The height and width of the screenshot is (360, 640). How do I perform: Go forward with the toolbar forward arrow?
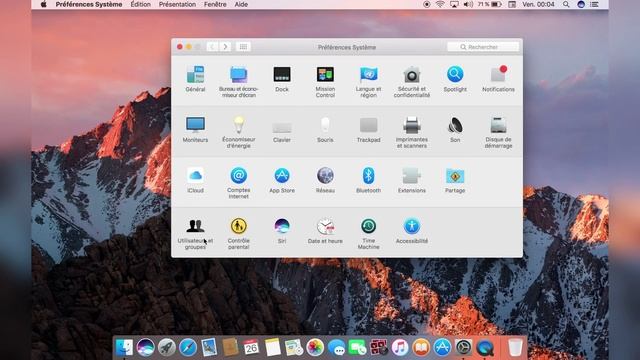click(x=225, y=47)
